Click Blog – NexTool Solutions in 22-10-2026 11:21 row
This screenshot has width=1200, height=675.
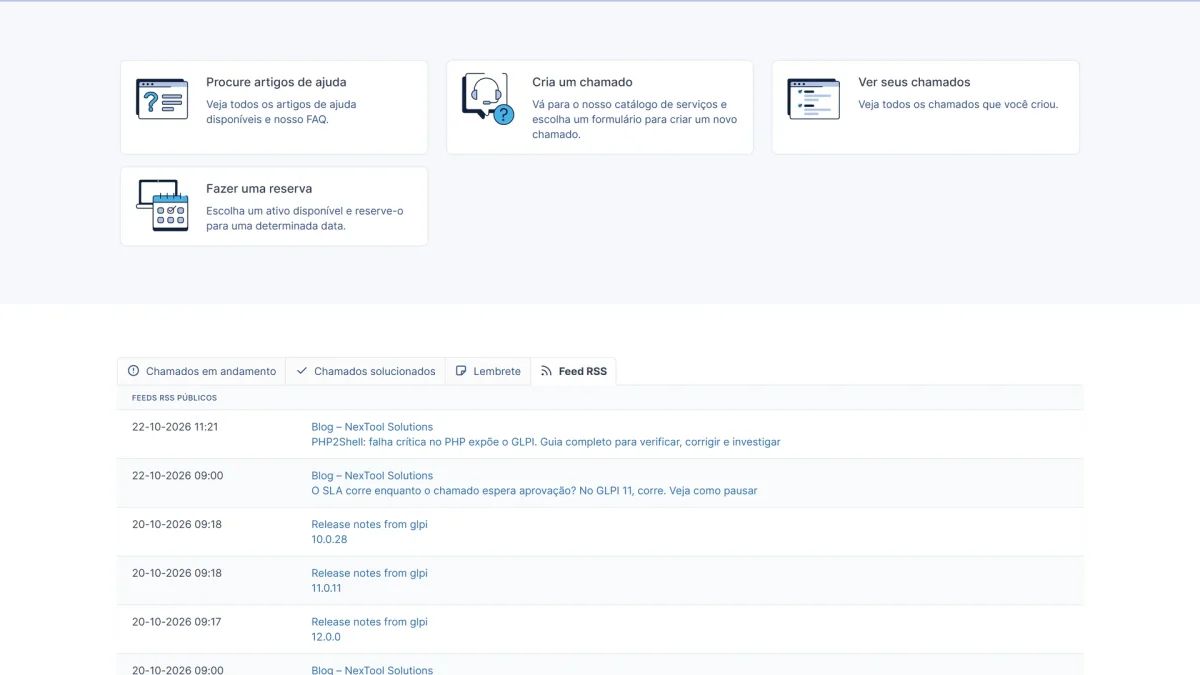[x=372, y=427]
